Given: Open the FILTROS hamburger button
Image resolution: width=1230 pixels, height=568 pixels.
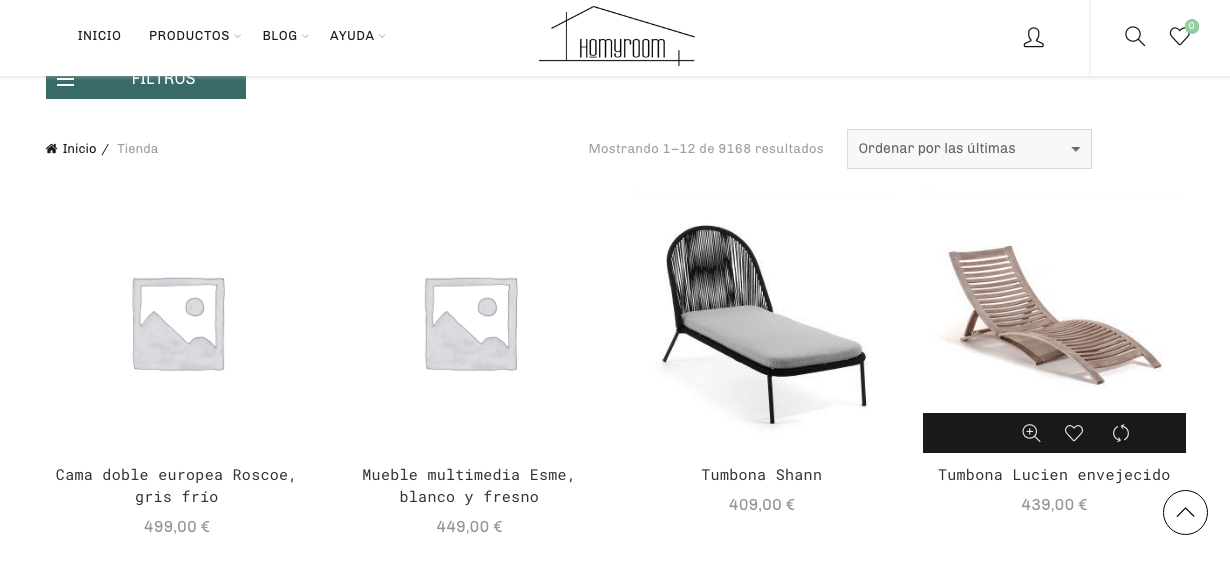Looking at the screenshot, I should (146, 80).
